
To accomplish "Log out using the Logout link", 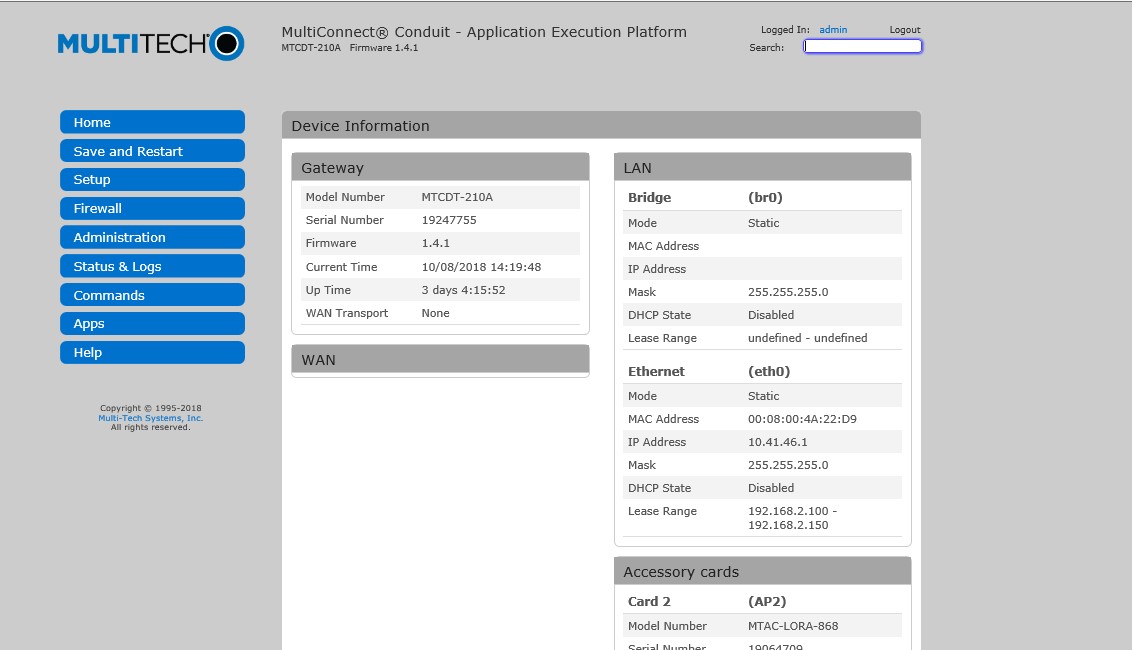I will point(904,30).
